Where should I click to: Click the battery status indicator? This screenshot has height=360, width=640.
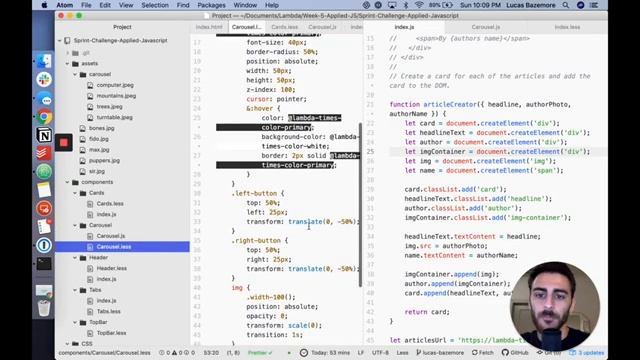[441, 5]
